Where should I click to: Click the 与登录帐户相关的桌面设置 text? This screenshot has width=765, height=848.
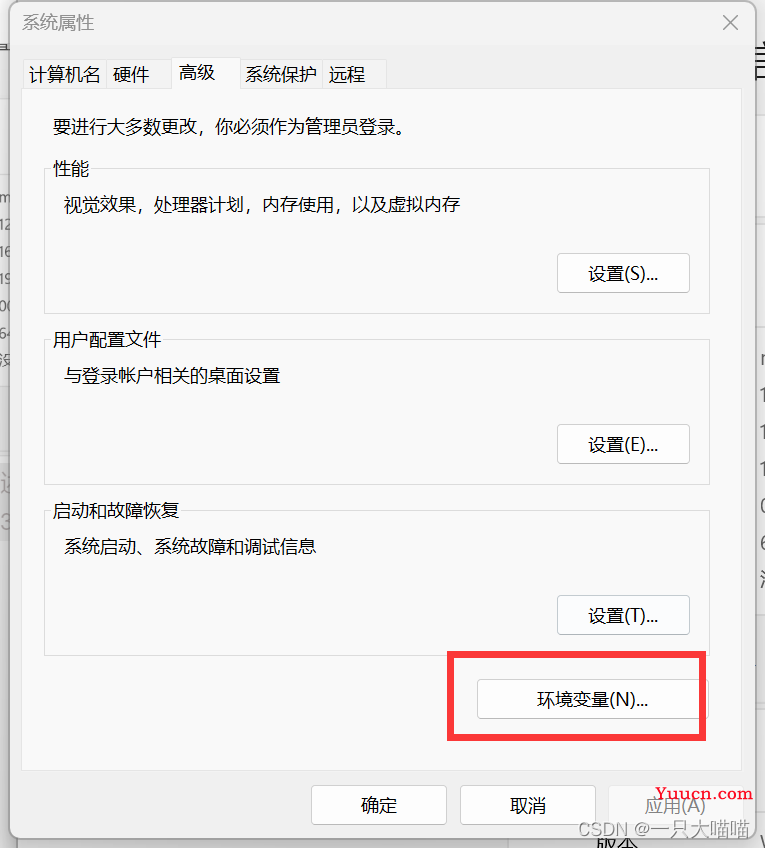click(172, 375)
